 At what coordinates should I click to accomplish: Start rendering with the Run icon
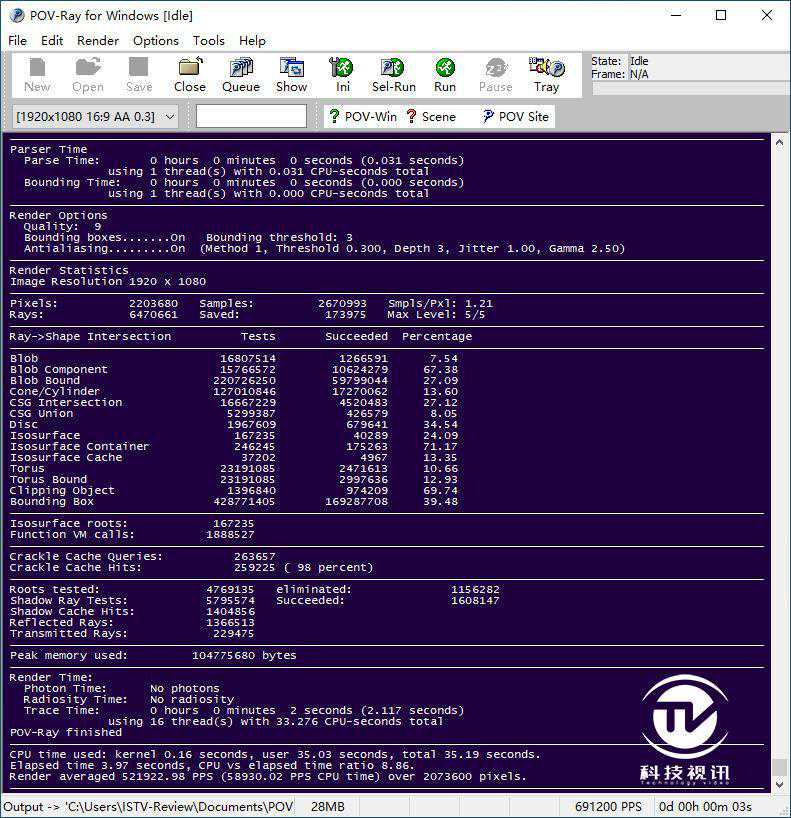click(x=444, y=74)
